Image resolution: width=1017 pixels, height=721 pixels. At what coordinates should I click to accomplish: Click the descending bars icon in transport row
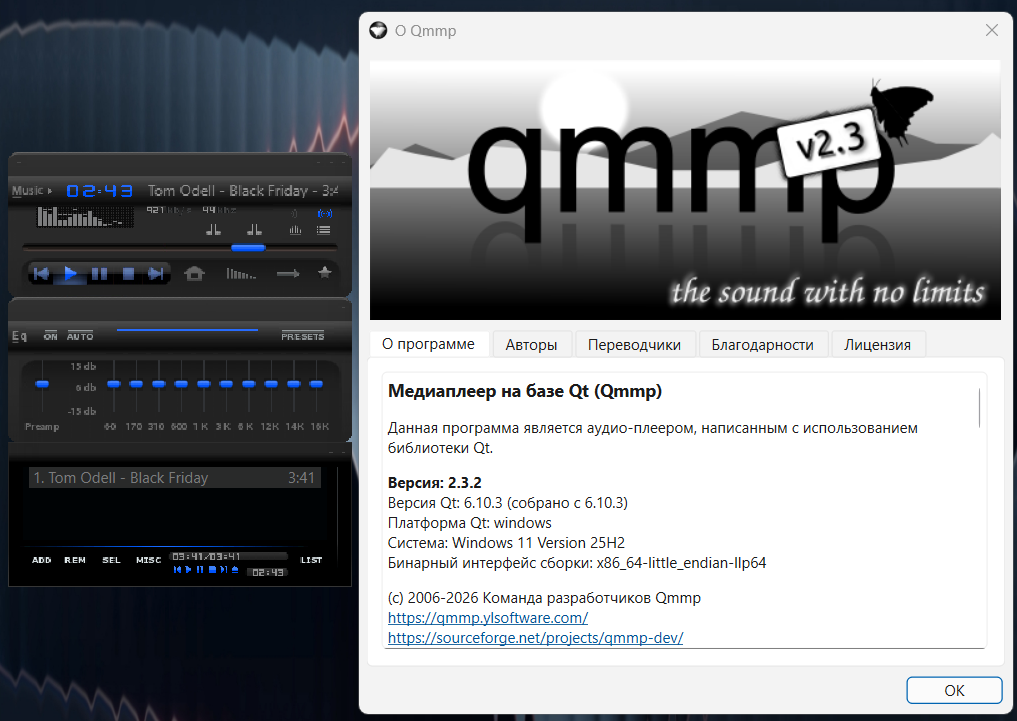click(241, 274)
